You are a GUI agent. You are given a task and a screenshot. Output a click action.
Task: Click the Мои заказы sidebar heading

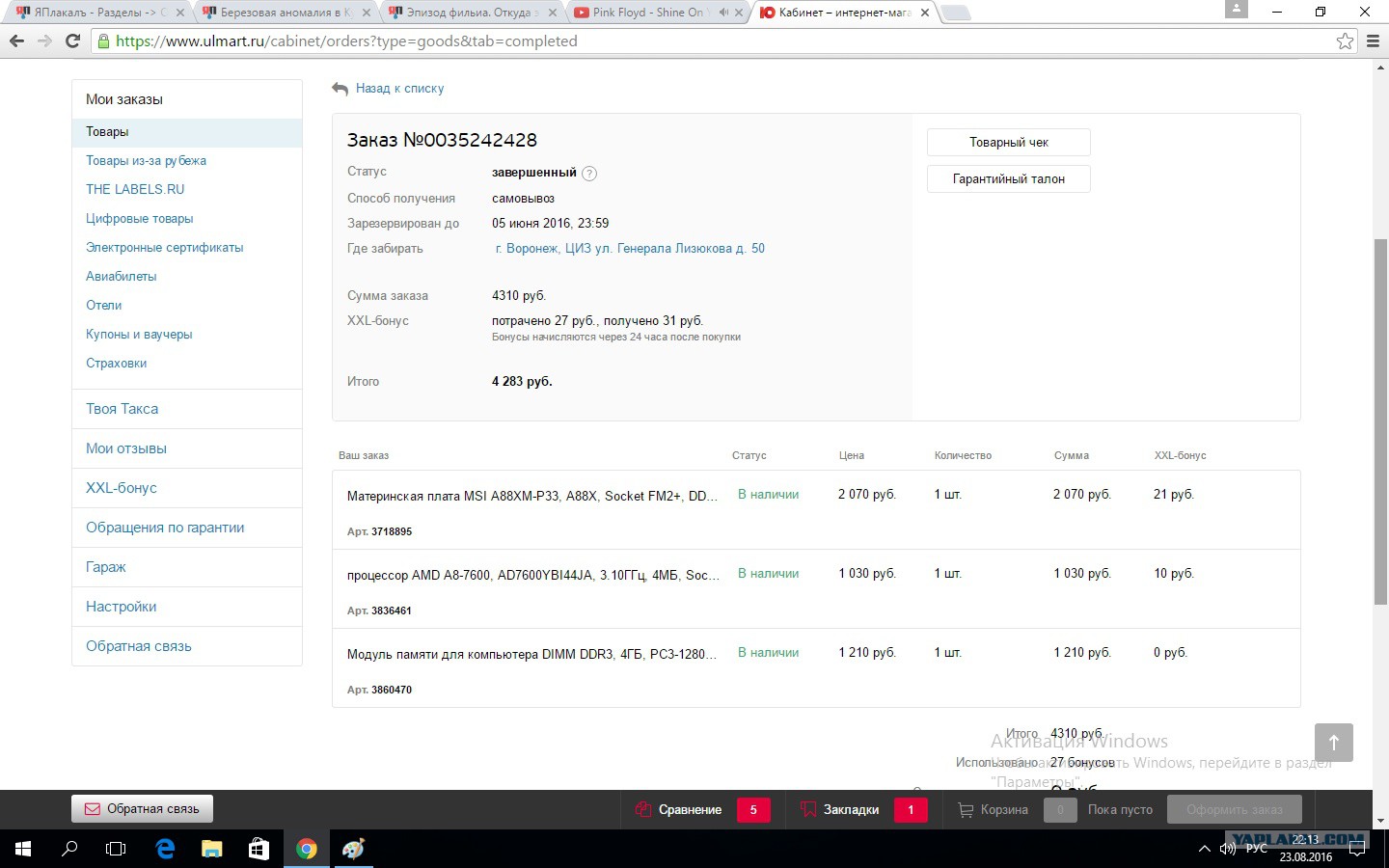(124, 99)
